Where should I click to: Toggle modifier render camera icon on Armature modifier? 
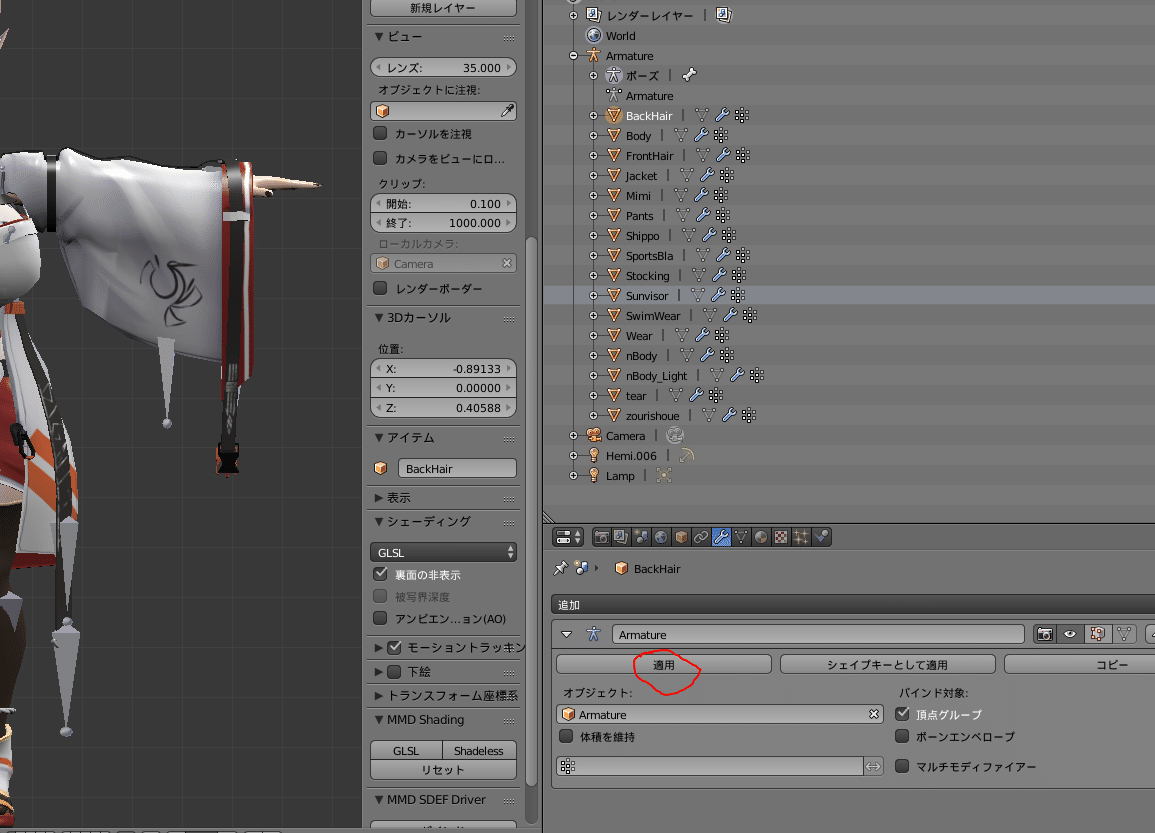pos(1045,633)
